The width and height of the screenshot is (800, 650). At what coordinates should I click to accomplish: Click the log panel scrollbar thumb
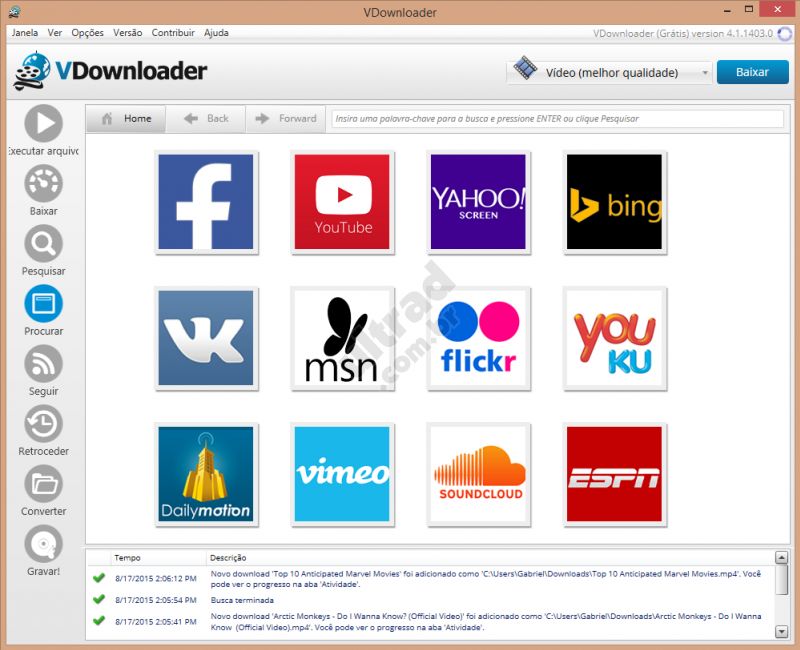(781, 580)
